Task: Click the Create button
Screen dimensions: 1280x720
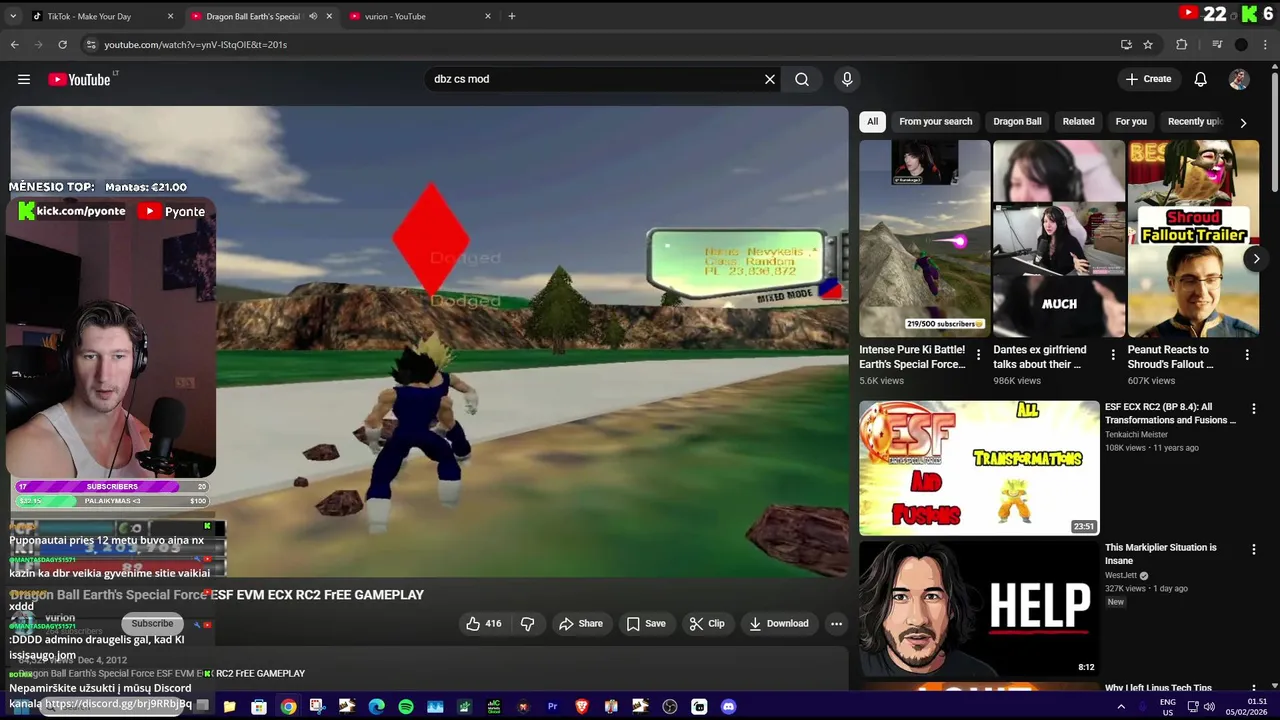Action: point(1148,79)
